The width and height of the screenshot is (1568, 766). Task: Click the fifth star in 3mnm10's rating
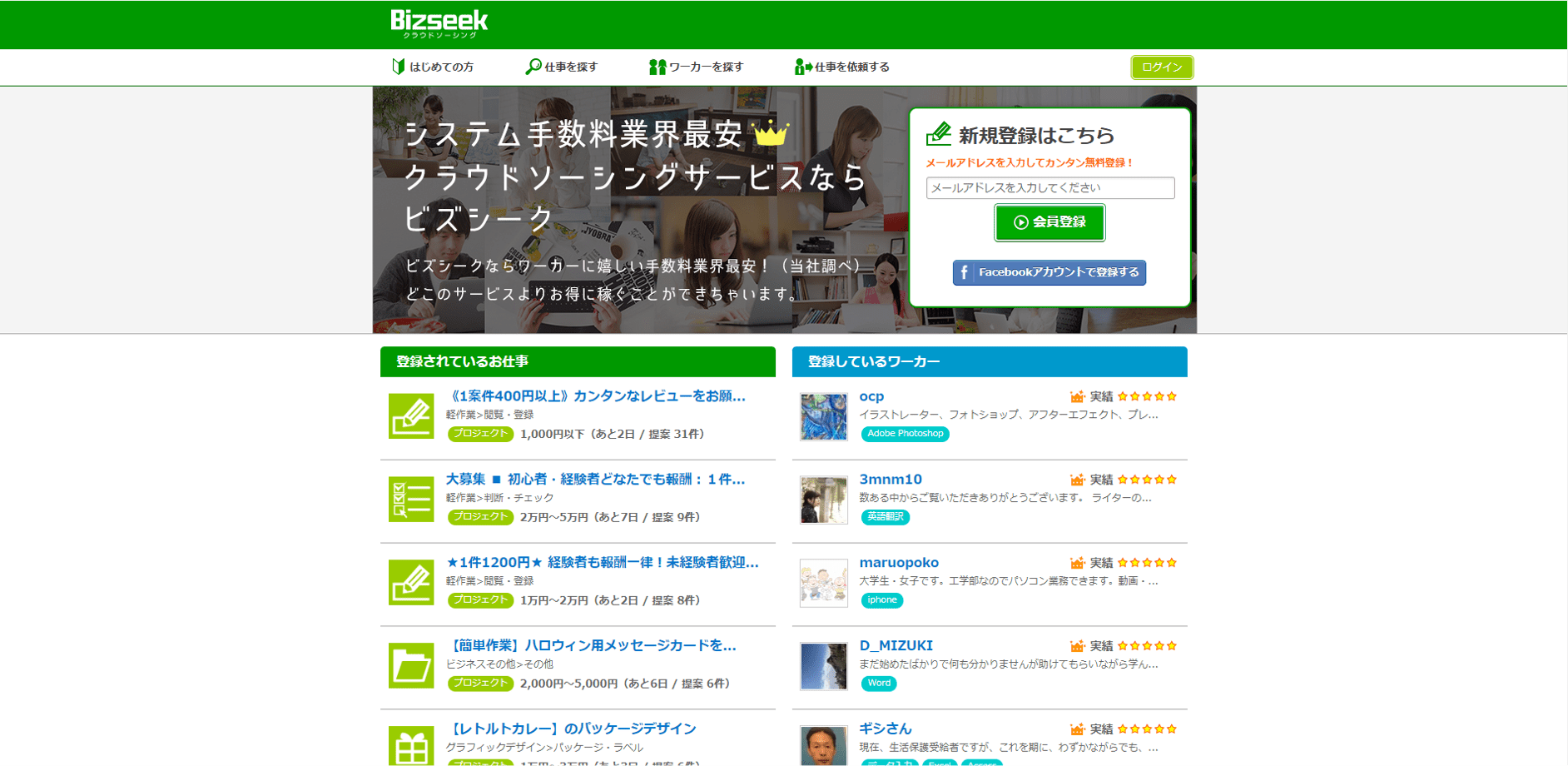[1171, 480]
